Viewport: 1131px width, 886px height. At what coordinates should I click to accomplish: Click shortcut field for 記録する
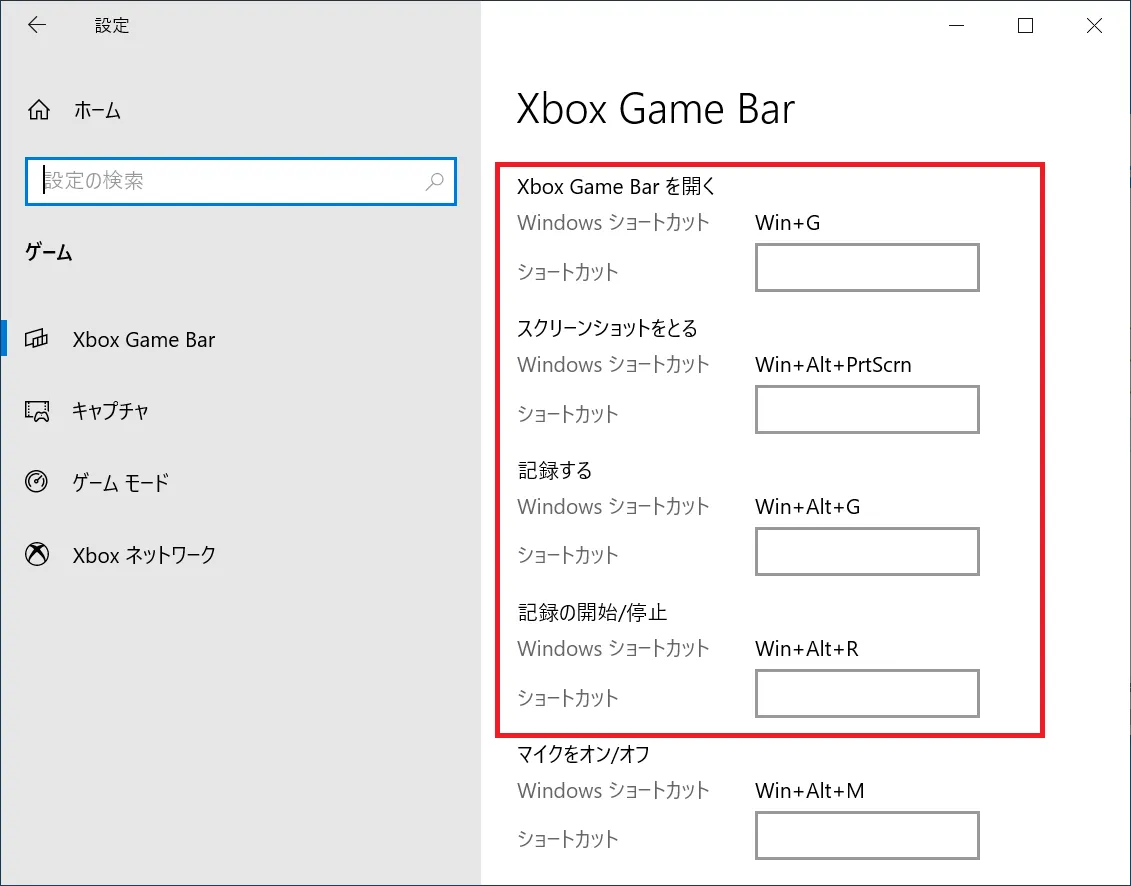pos(867,552)
